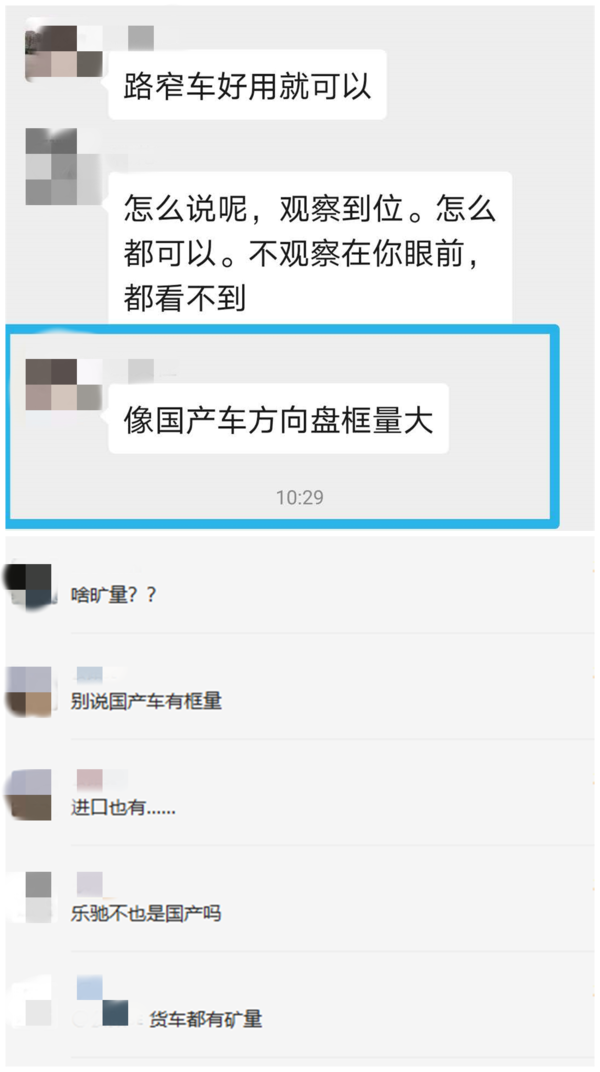Tap sender name above '路窄车好用就可以'
Viewport: 600px width, 1072px height.
(141, 37)
